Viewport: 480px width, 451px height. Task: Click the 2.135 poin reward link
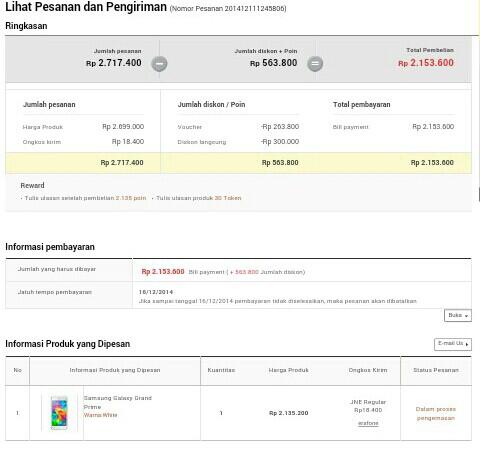point(131,198)
